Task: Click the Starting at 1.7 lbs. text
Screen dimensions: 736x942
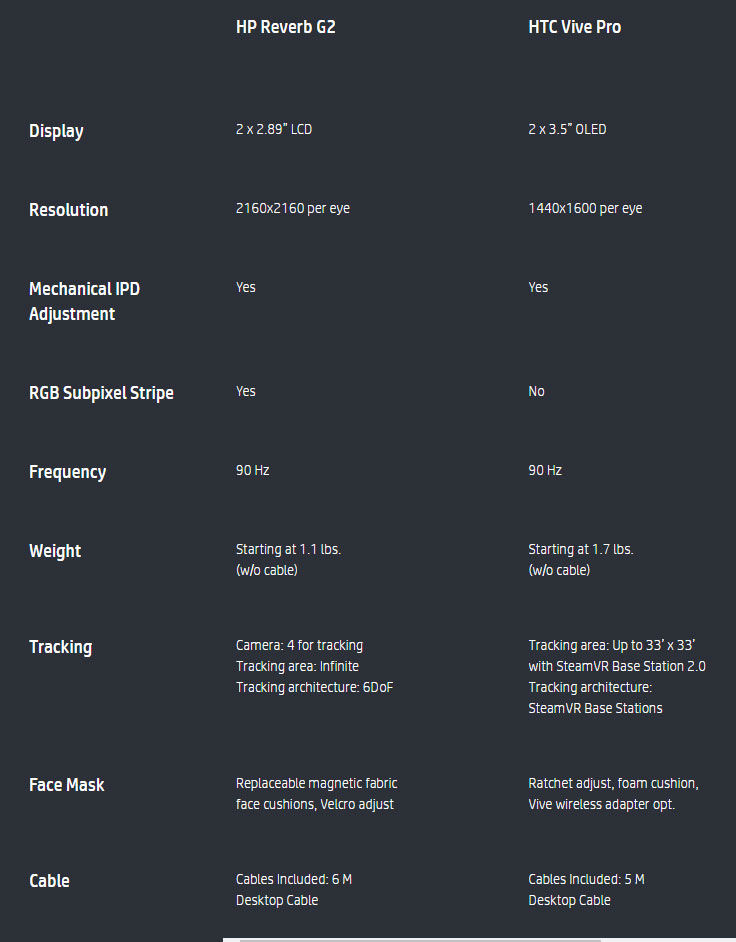Action: pyautogui.click(x=580, y=549)
